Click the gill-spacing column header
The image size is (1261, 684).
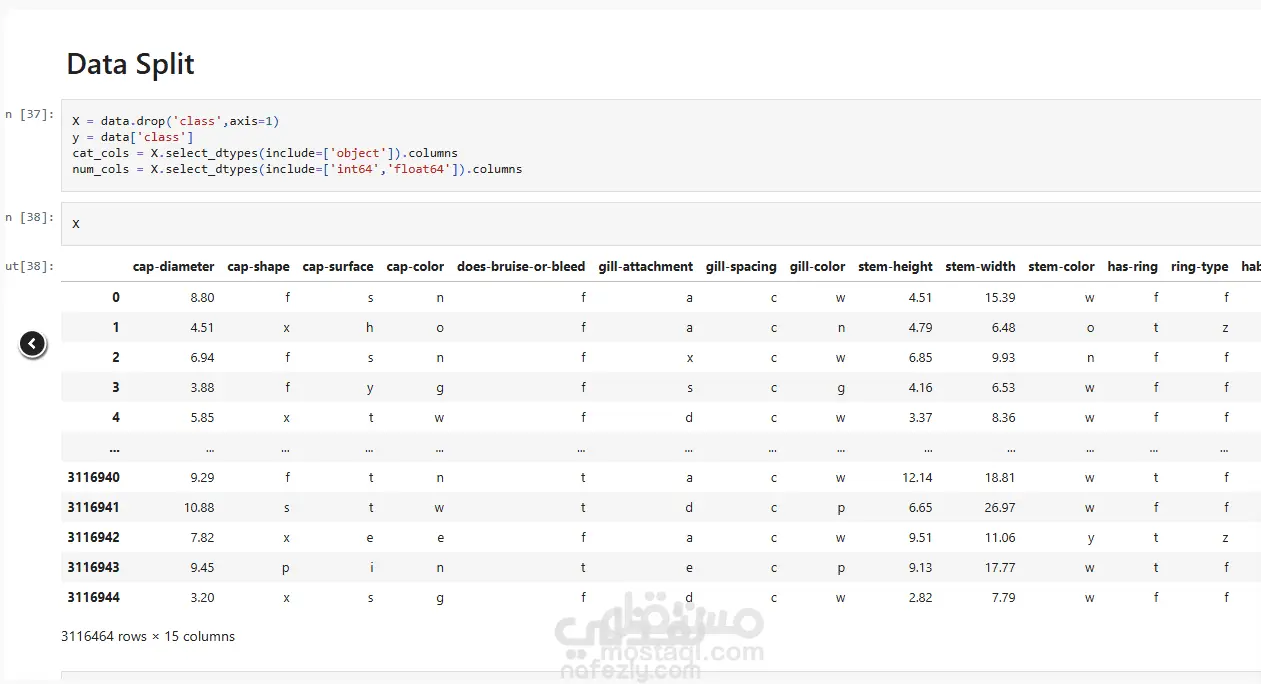click(741, 267)
